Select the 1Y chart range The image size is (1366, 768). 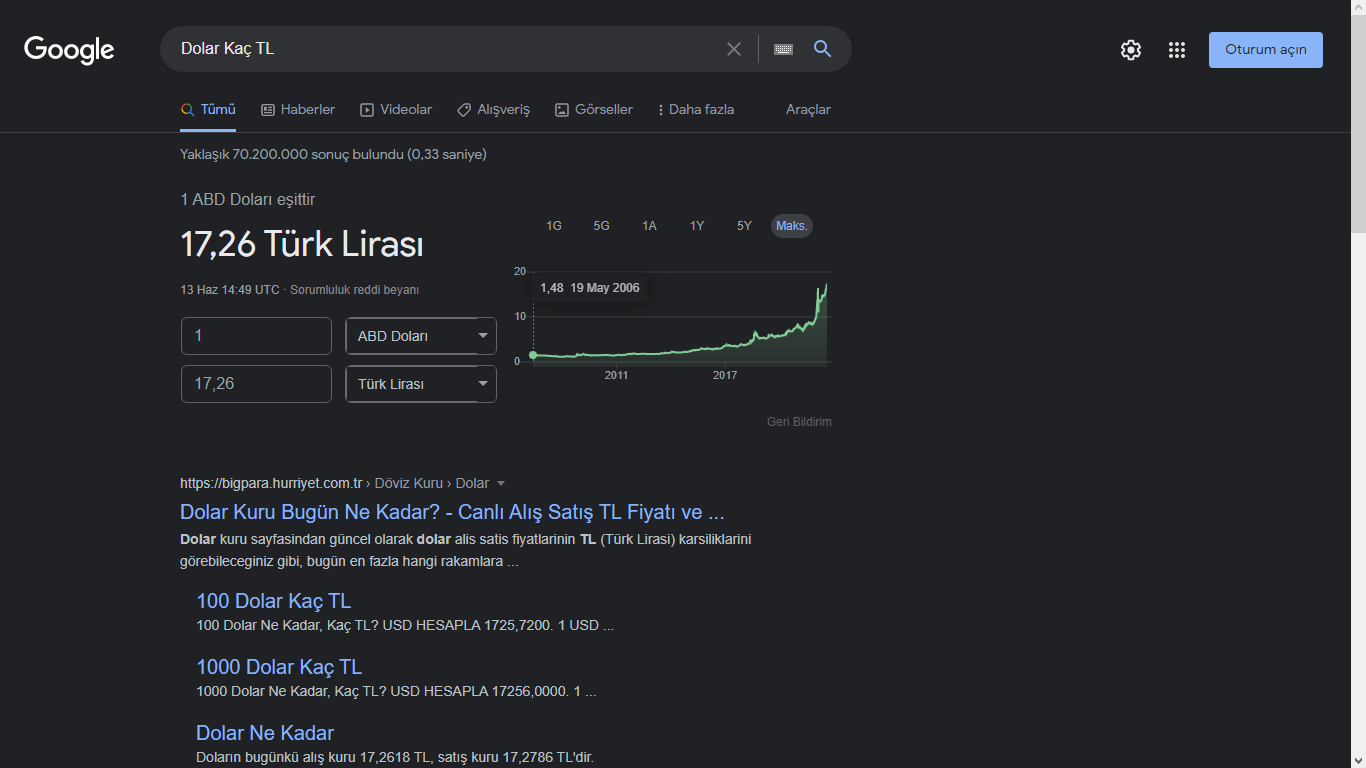click(x=697, y=226)
